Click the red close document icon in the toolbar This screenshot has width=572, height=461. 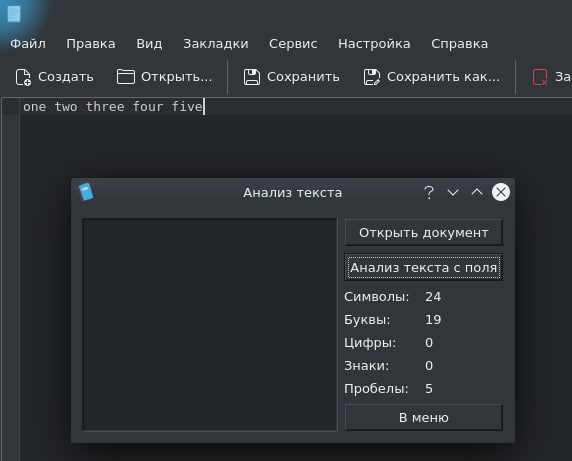540,77
